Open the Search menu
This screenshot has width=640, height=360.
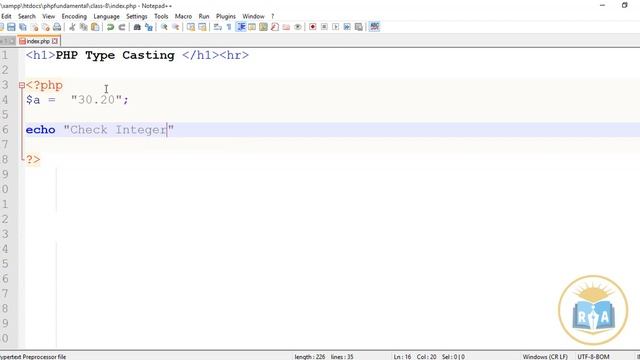(27, 16)
